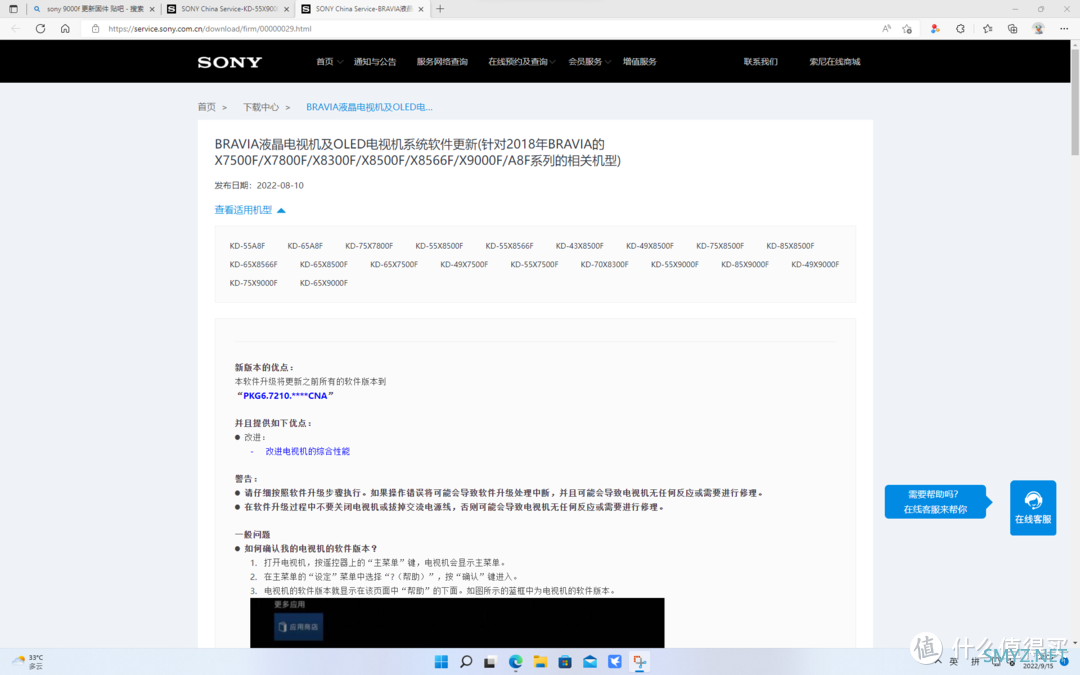This screenshot has width=1080, height=675.
Task: Open Edge Settings and more menu
Action: [x=1064, y=29]
